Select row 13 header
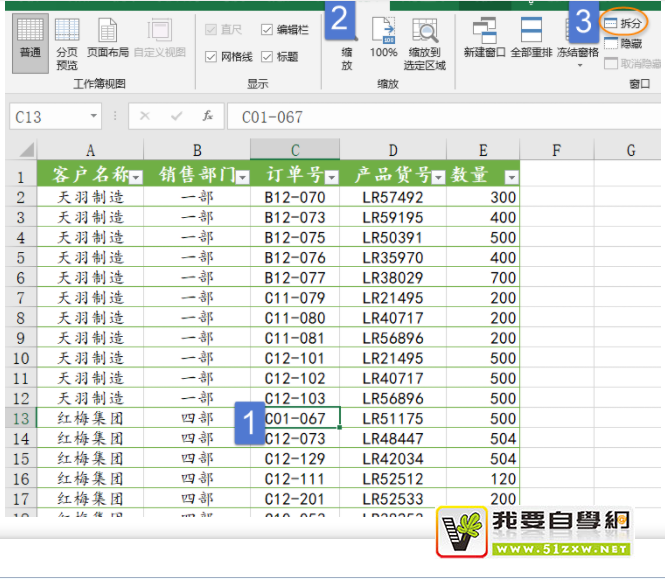 20,417
